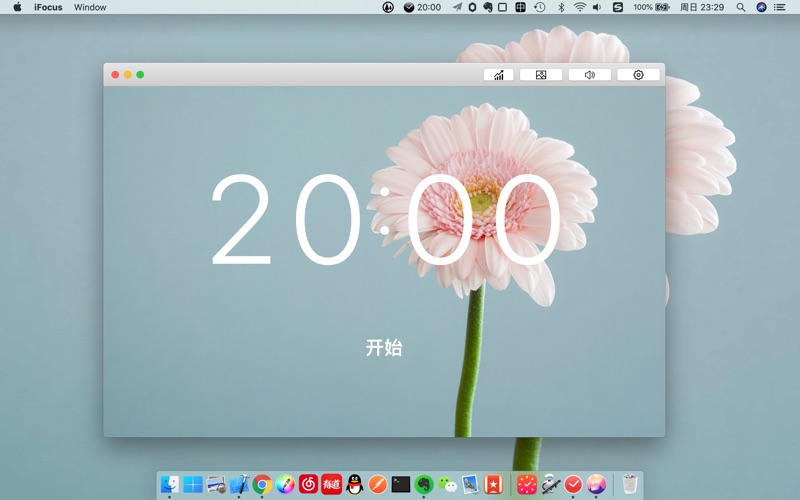
Task: Click the 20:00 timer display
Action: (384, 222)
